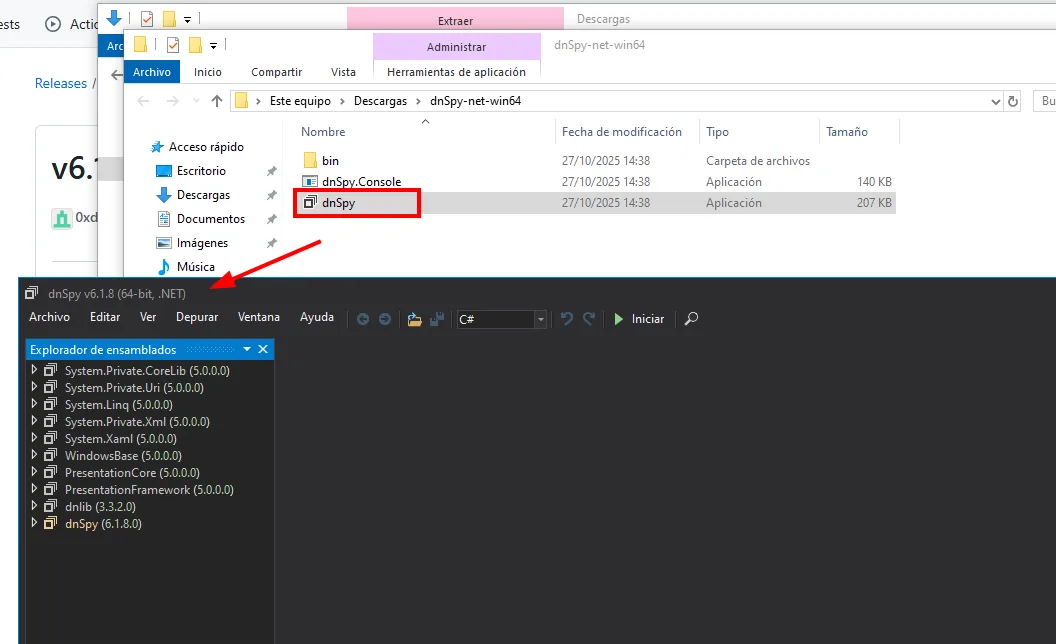1056x644 pixels.
Task: Expand the System.Private.Uri node
Action: point(34,387)
